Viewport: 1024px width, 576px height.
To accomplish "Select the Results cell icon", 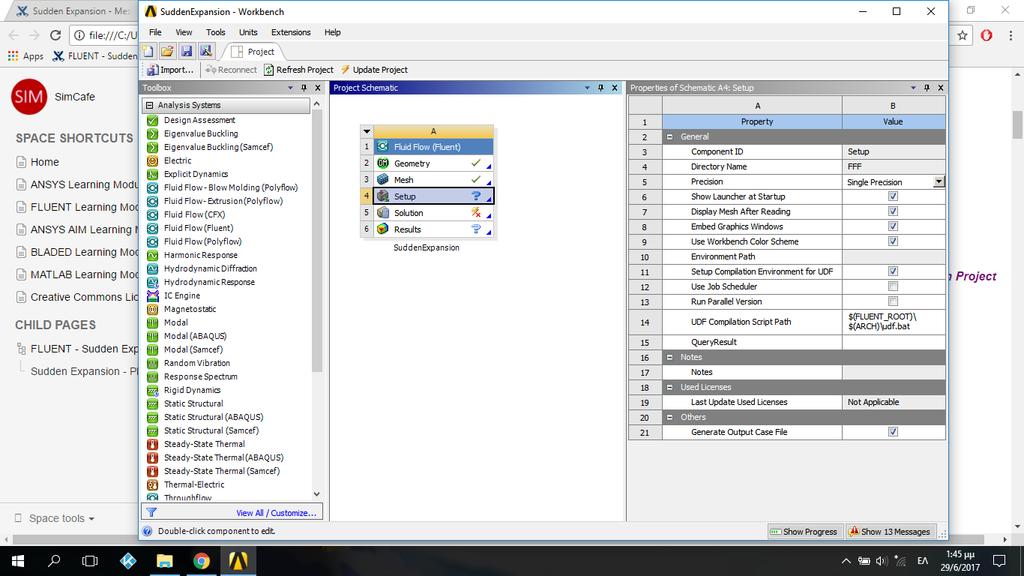I will (x=383, y=229).
